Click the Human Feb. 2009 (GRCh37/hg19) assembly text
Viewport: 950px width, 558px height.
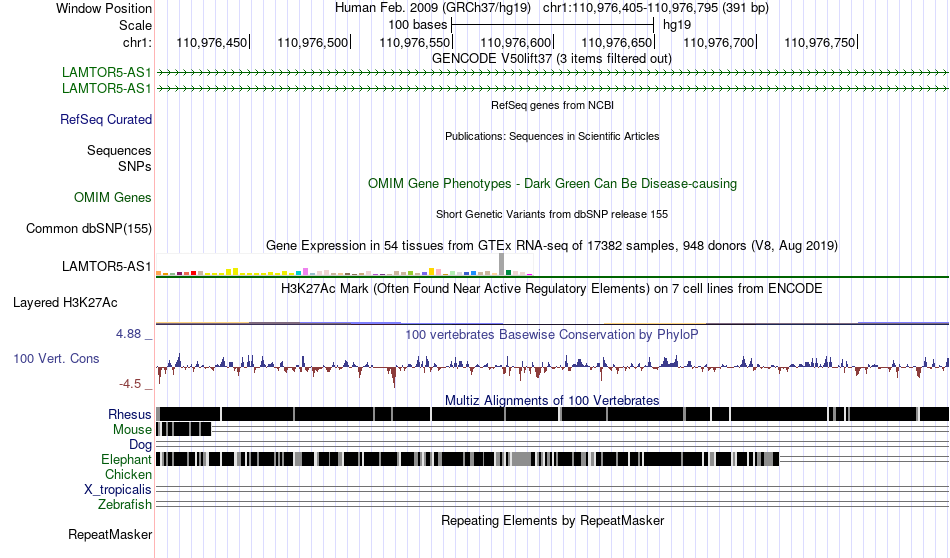(x=433, y=8)
